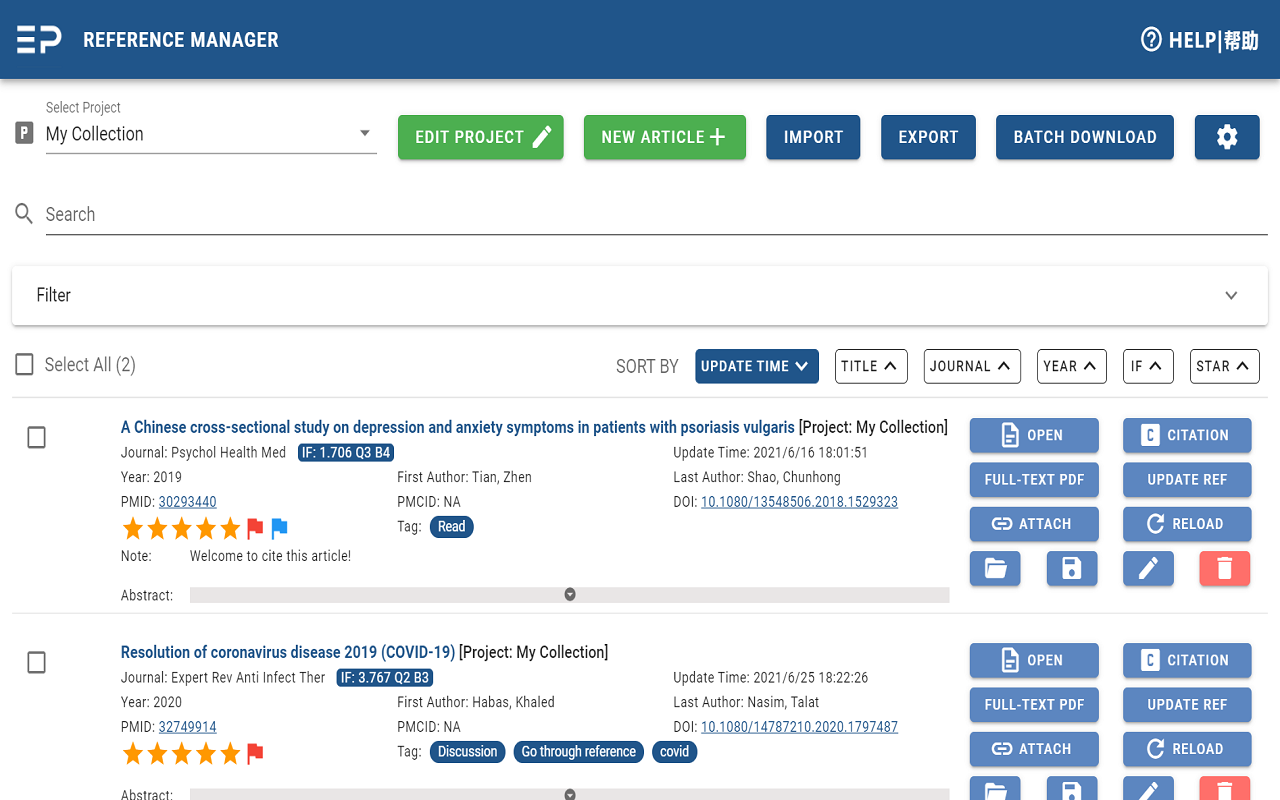1280x800 pixels.
Task: Set fifth star on psoriasis article
Action: [230, 528]
